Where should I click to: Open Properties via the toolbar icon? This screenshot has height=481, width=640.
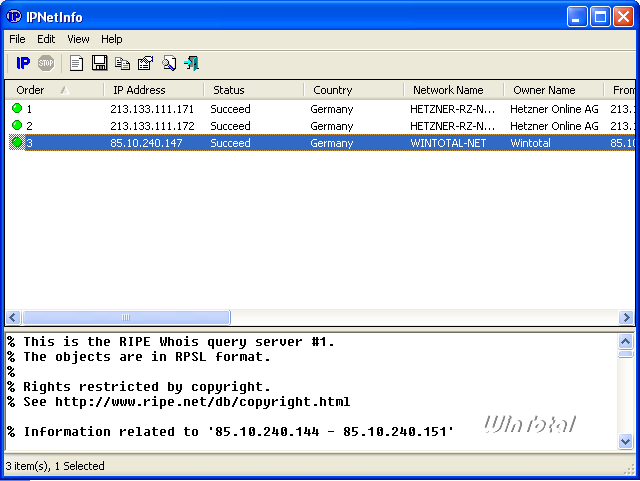click(x=146, y=63)
